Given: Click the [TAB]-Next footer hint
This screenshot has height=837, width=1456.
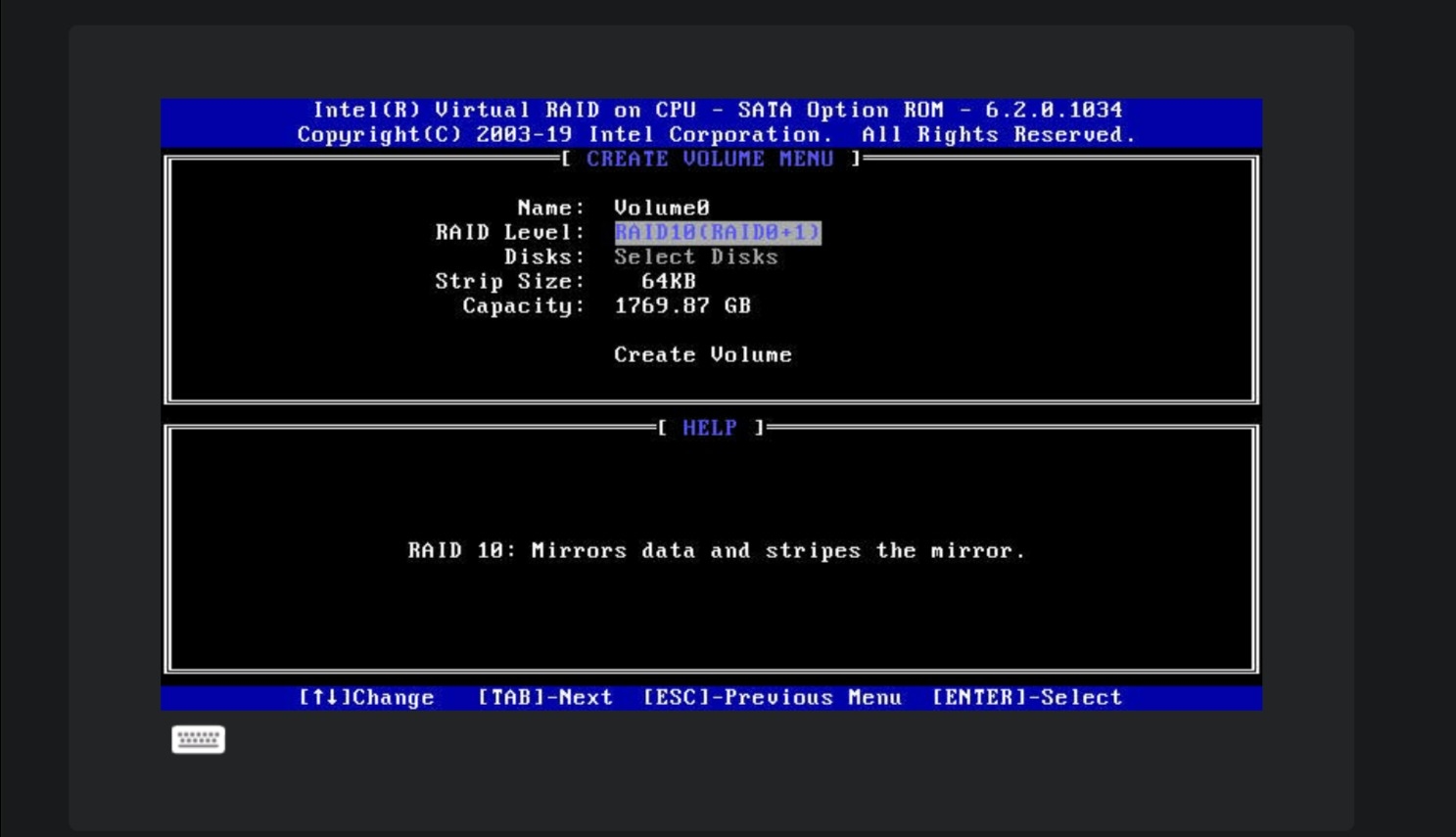Looking at the screenshot, I should click(544, 697).
